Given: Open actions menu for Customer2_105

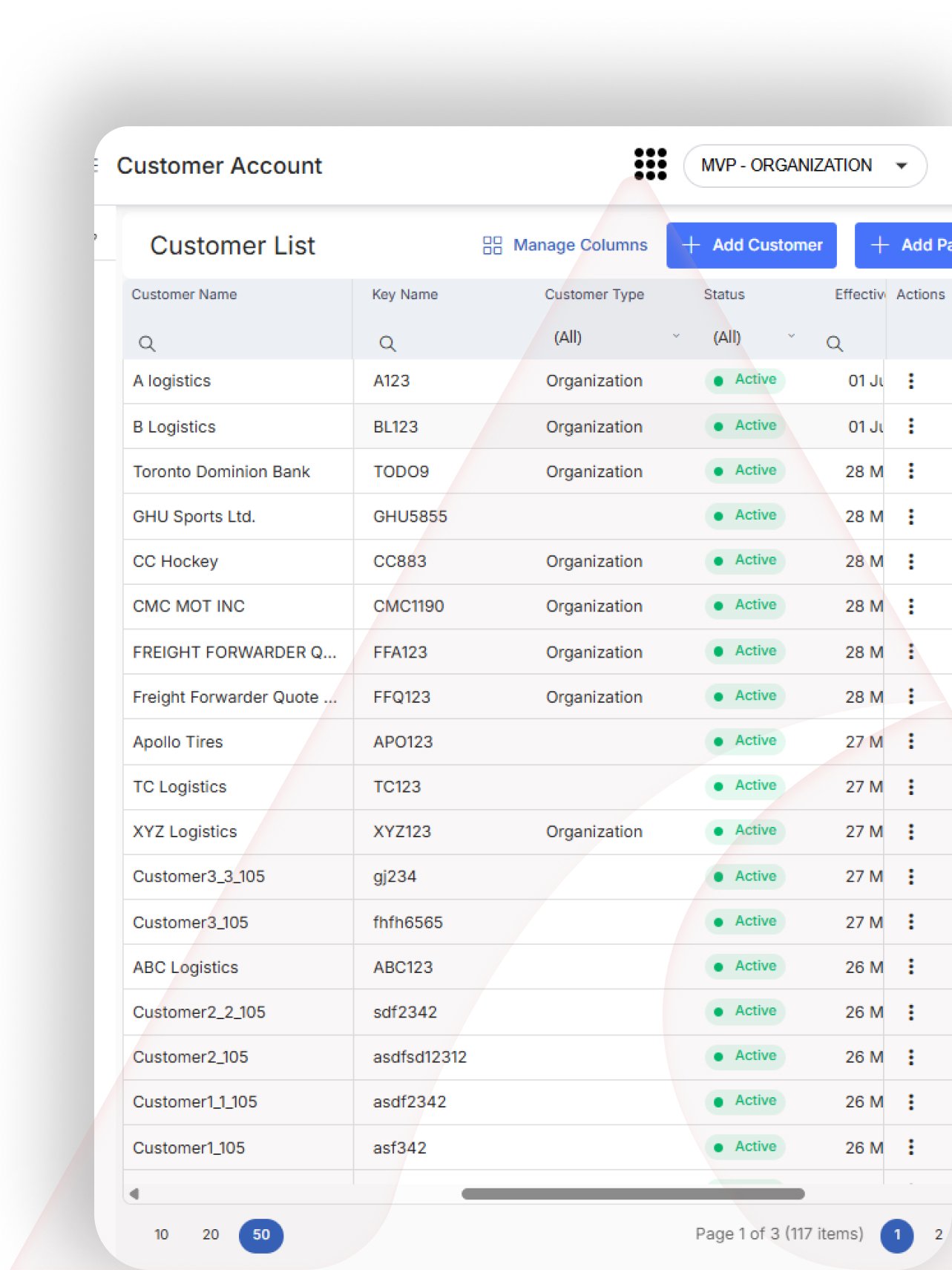Looking at the screenshot, I should tap(911, 1057).
